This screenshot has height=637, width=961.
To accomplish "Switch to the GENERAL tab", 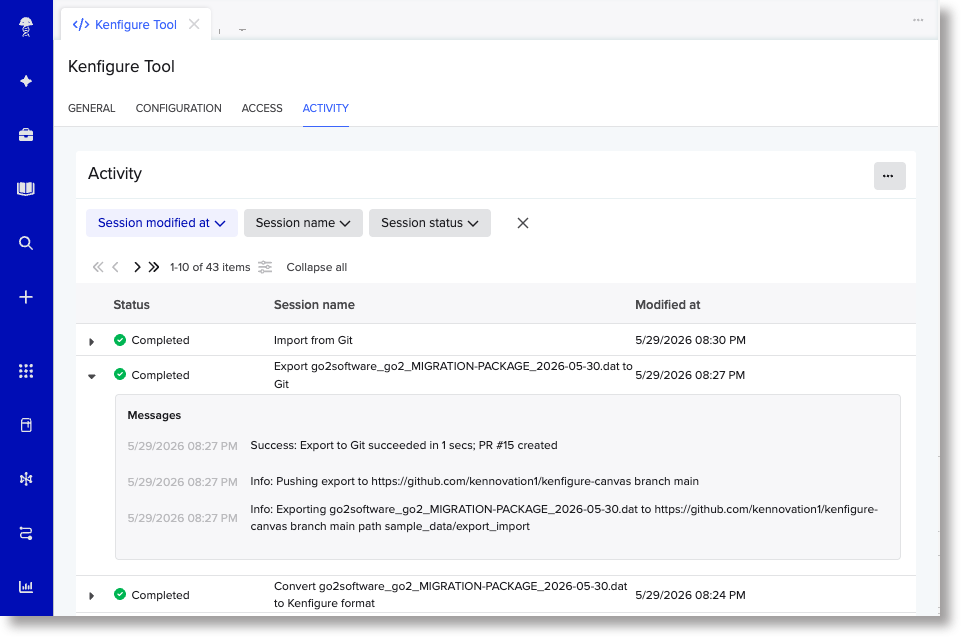I will pyautogui.click(x=91, y=108).
